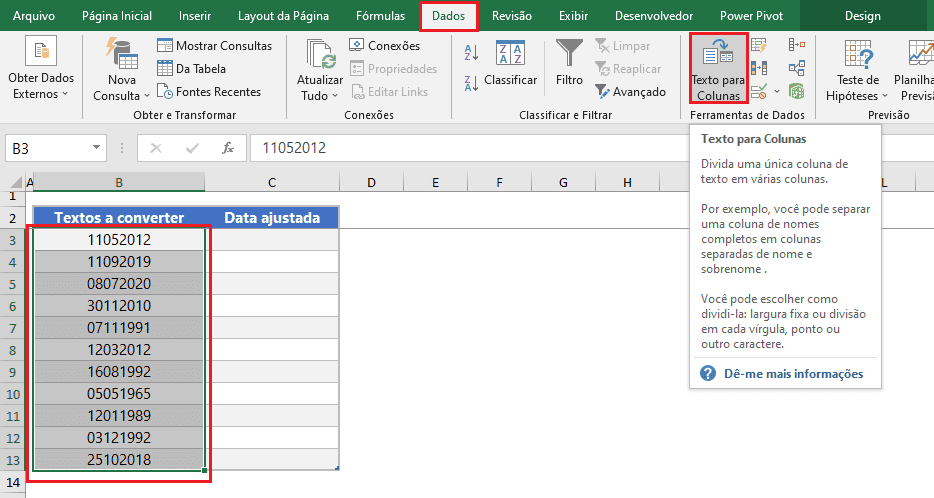Viewport: 934px width, 498px height.
Task: Sort descending with the Z-A icon
Action: 471,83
